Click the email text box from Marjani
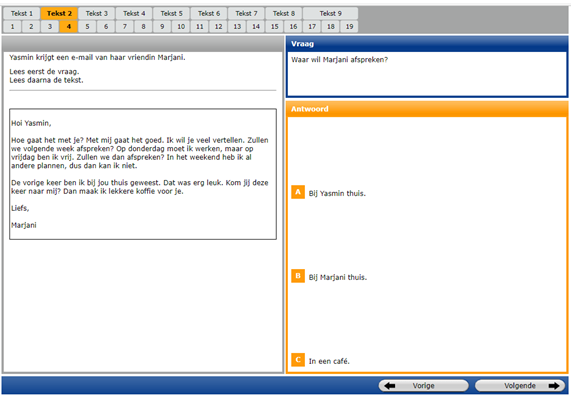Viewport: 571px width, 398px height. tap(143, 174)
